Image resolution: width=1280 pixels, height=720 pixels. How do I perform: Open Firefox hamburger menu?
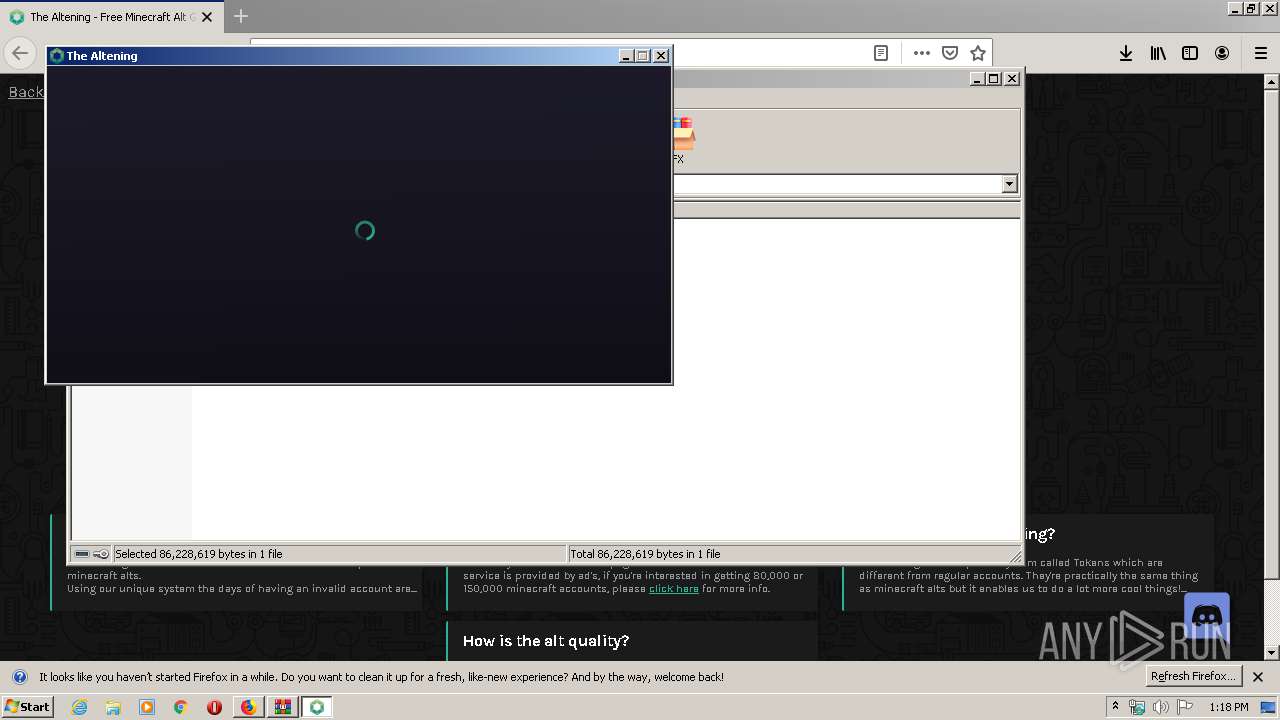click(x=1260, y=53)
